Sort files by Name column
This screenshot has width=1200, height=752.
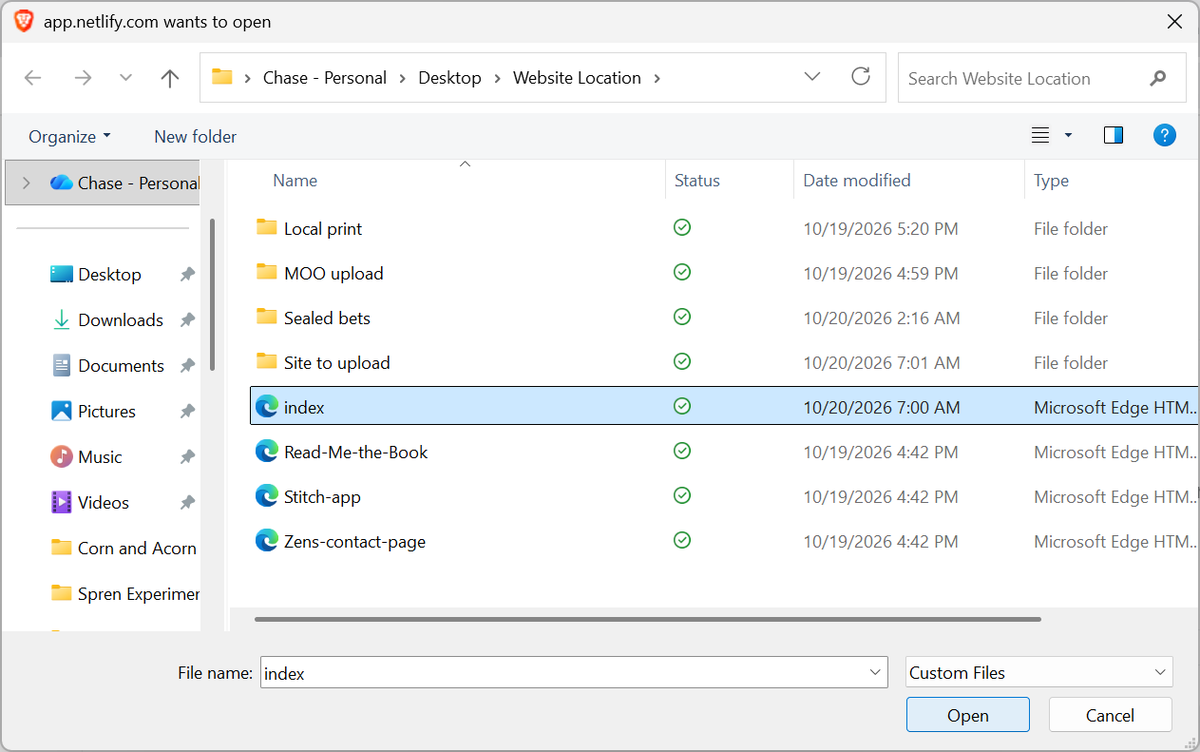pyautogui.click(x=295, y=181)
